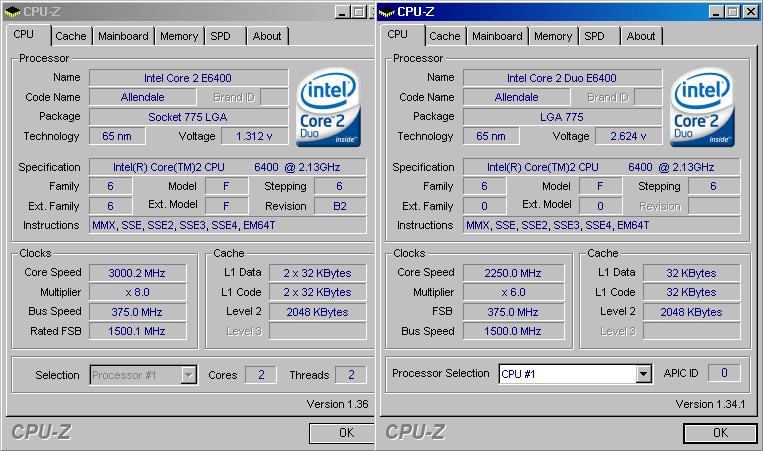Click FSB '375.0 MHz' in right window

click(513, 312)
